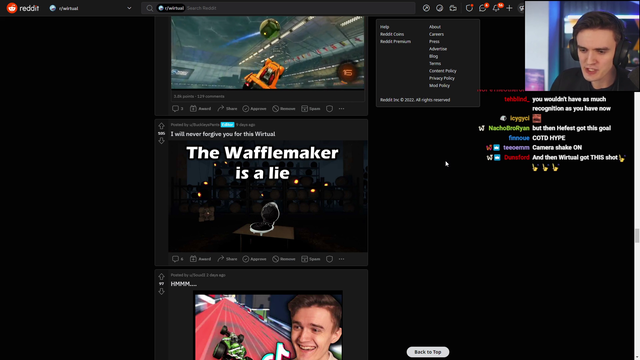640x360 pixels.
Task: Open the r/wirtual community dropdown
Action: tap(91, 8)
